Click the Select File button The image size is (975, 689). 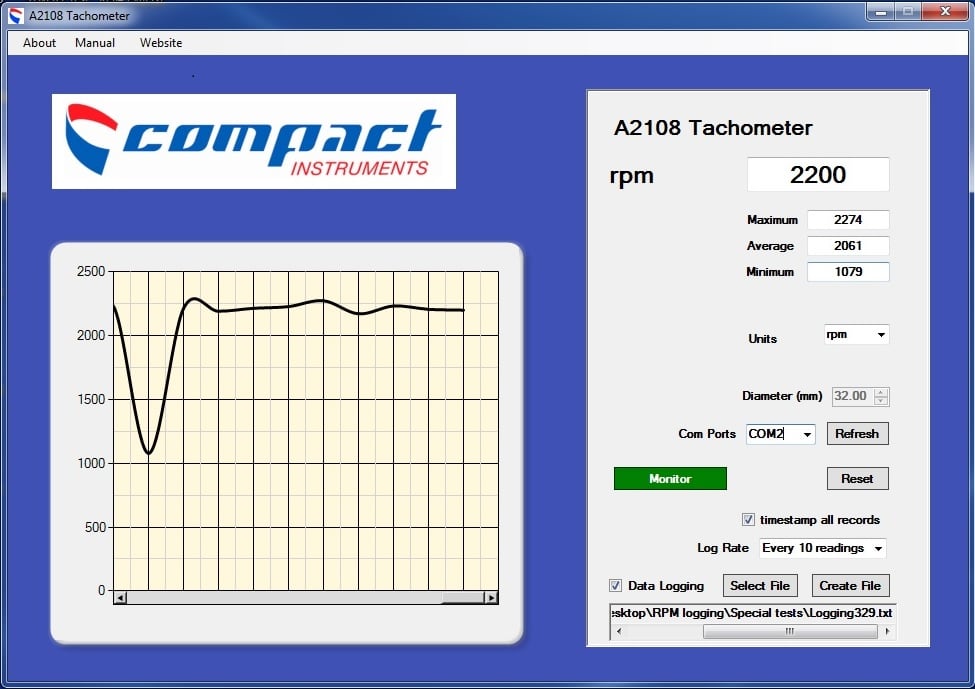tap(760, 585)
